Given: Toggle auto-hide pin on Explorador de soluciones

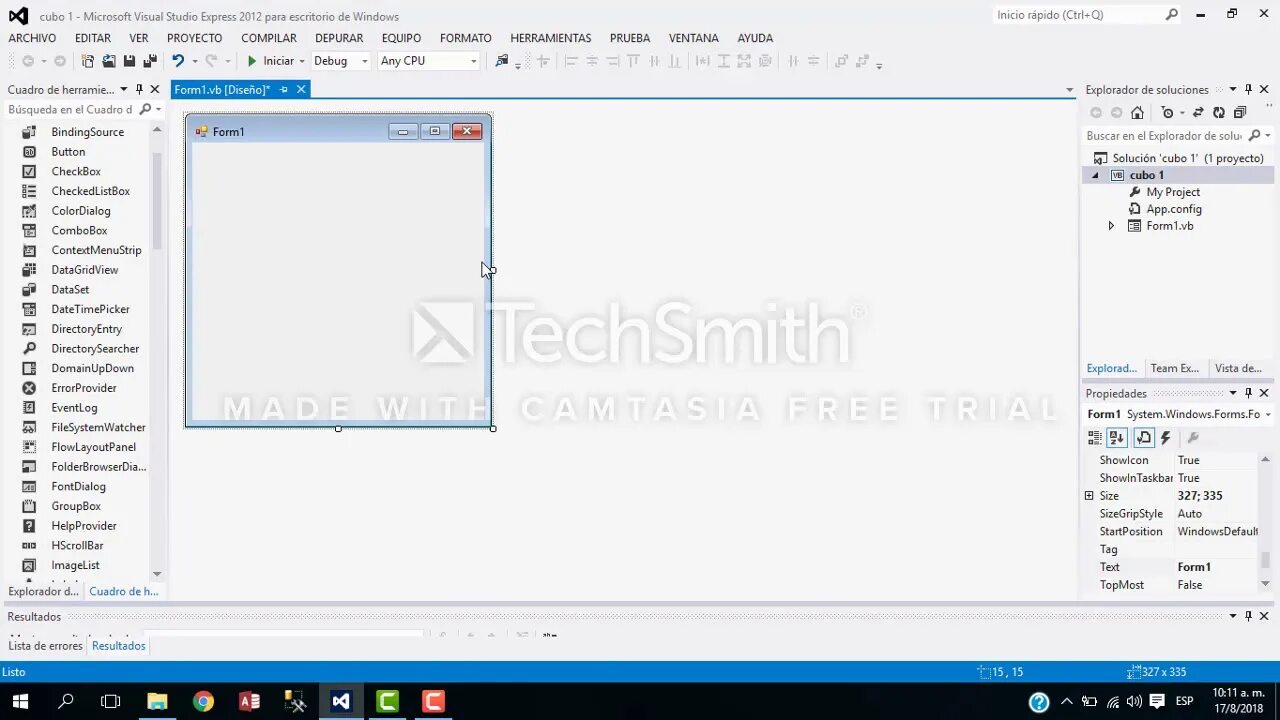Looking at the screenshot, I should click(1248, 89).
